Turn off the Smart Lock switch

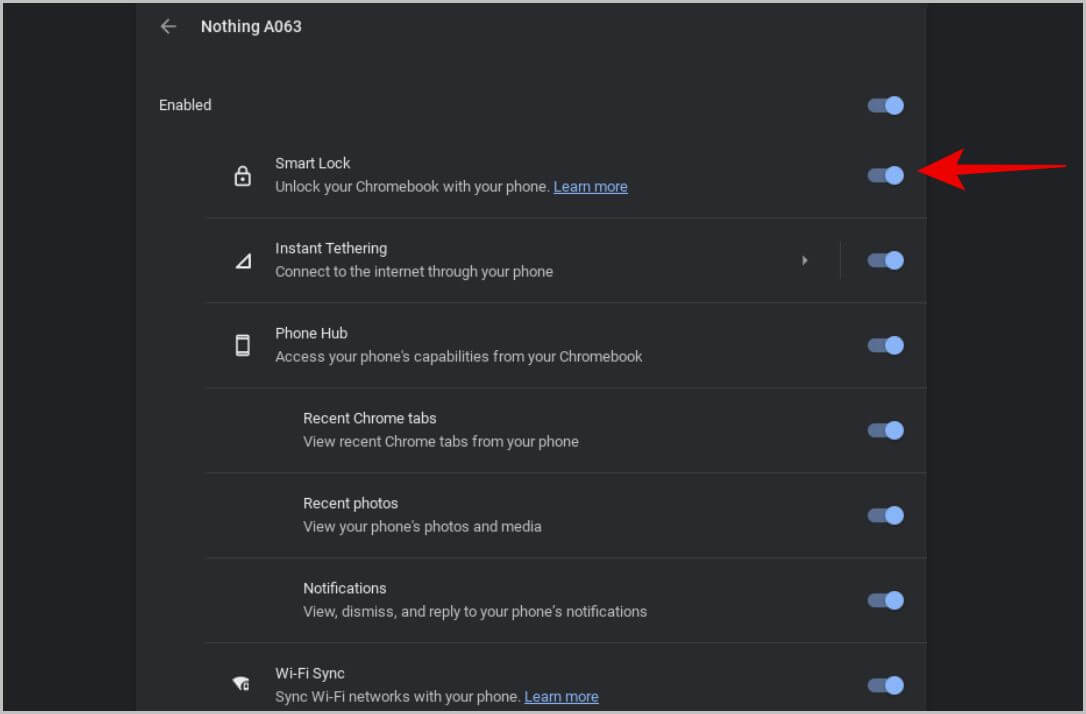tap(885, 175)
